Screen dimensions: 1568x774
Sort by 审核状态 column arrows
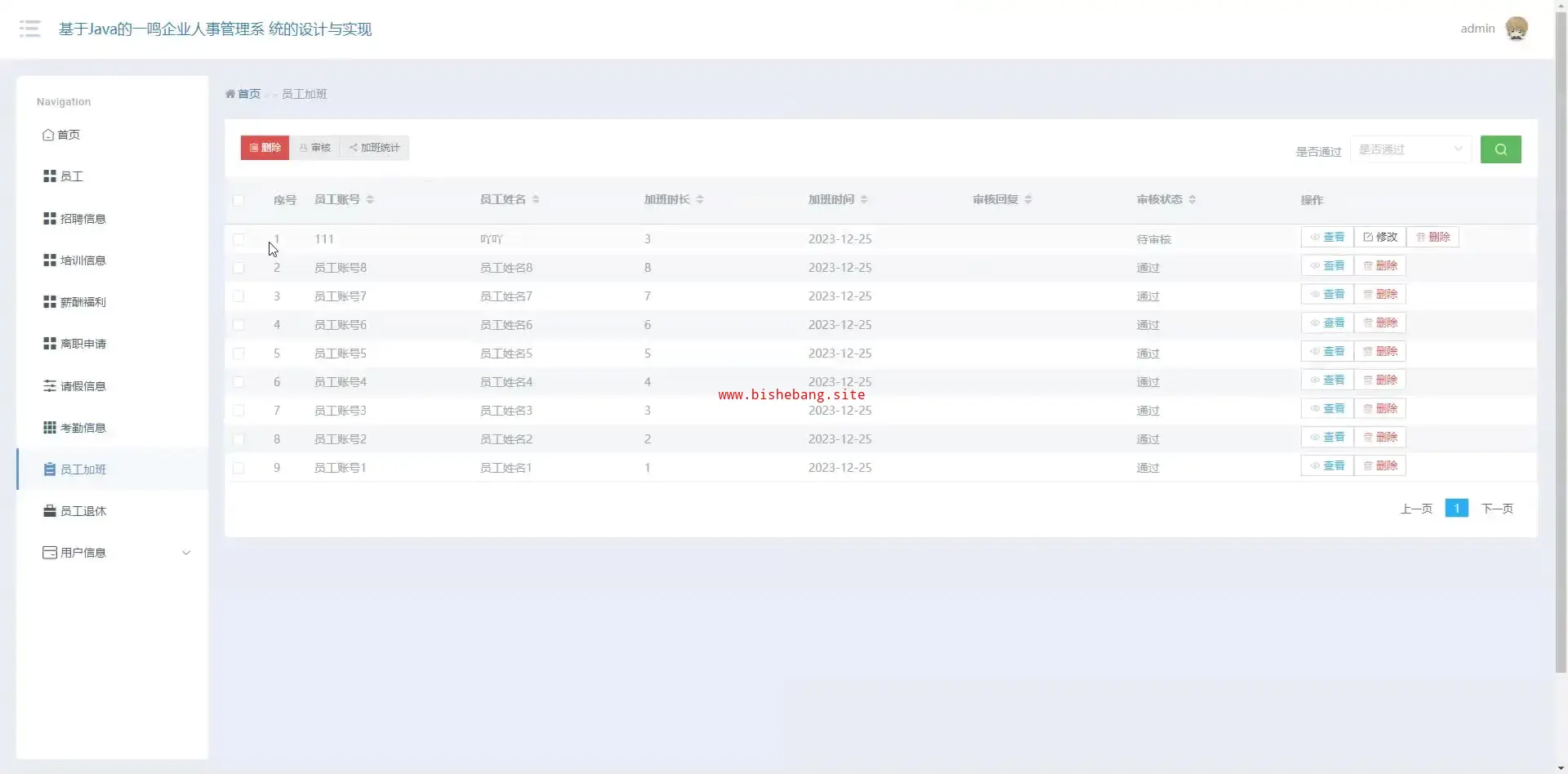pos(1192,199)
